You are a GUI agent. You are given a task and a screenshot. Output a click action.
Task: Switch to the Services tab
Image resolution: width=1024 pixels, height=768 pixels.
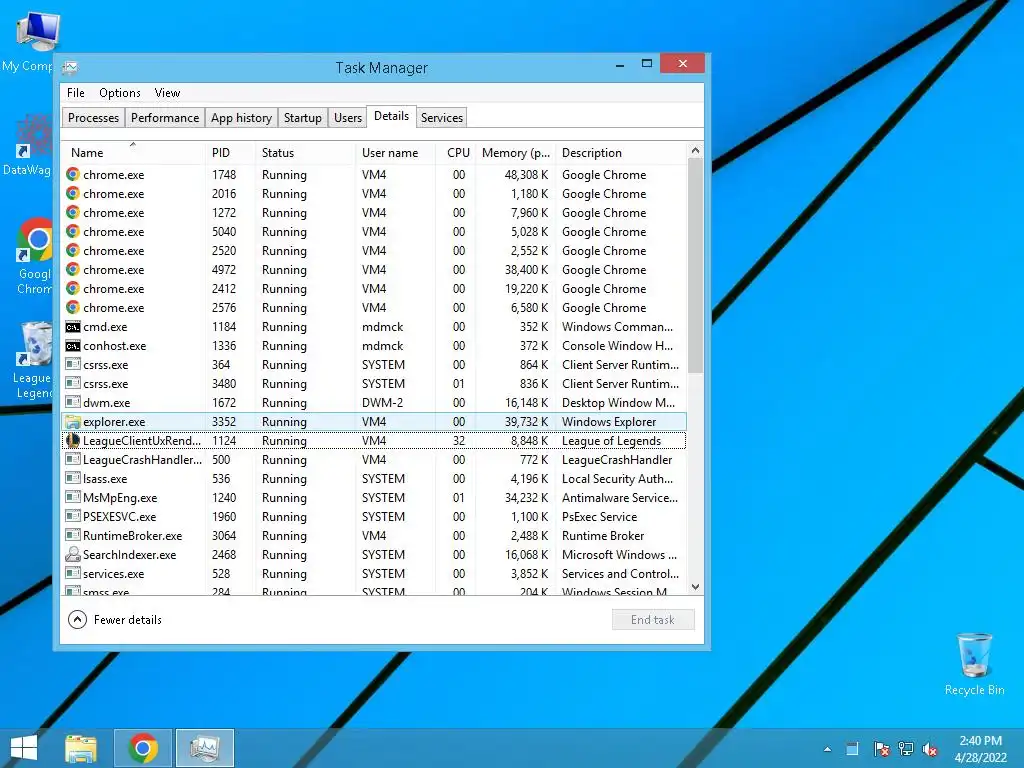(441, 118)
